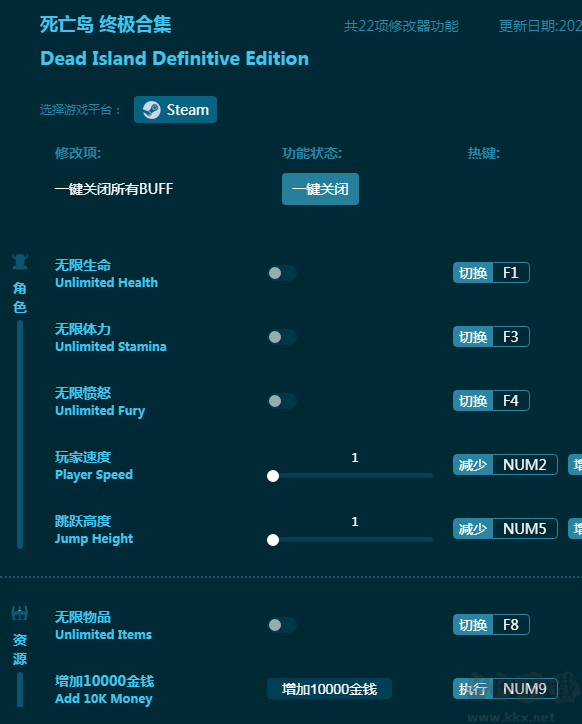Image resolution: width=582 pixels, height=724 pixels.
Task: Toggle Unlimited Health switch
Action: pos(282,273)
